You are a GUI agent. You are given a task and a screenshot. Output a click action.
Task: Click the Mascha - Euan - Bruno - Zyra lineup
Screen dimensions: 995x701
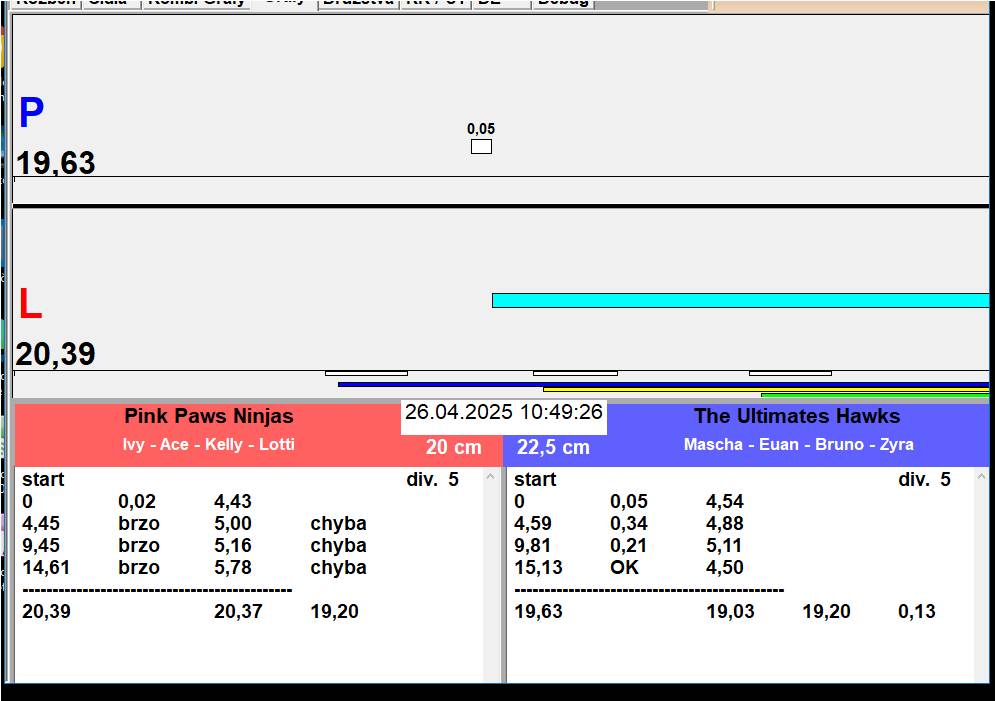tap(798, 444)
